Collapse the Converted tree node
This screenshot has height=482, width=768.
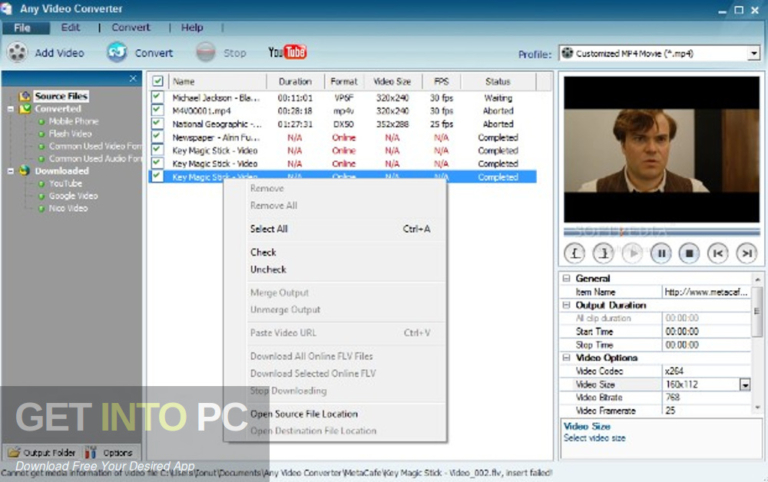(10, 109)
